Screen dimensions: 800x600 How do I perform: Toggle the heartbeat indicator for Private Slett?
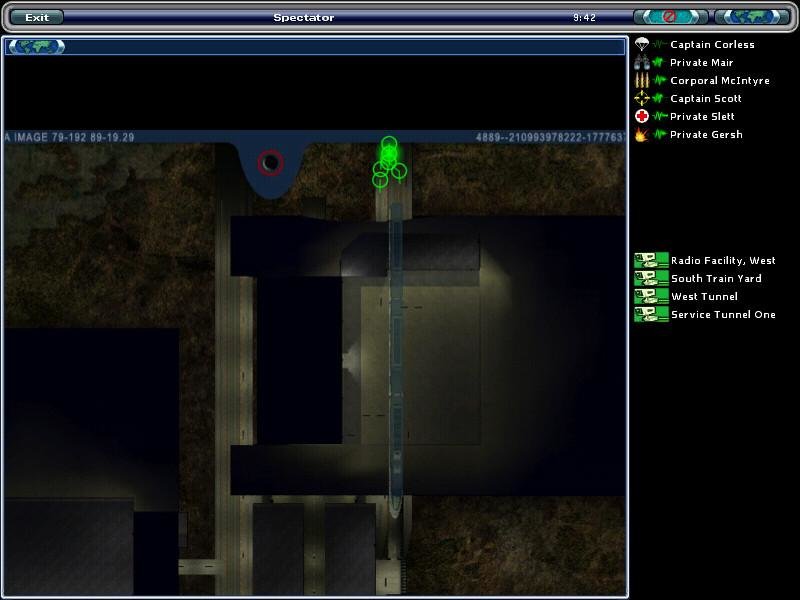pos(661,115)
